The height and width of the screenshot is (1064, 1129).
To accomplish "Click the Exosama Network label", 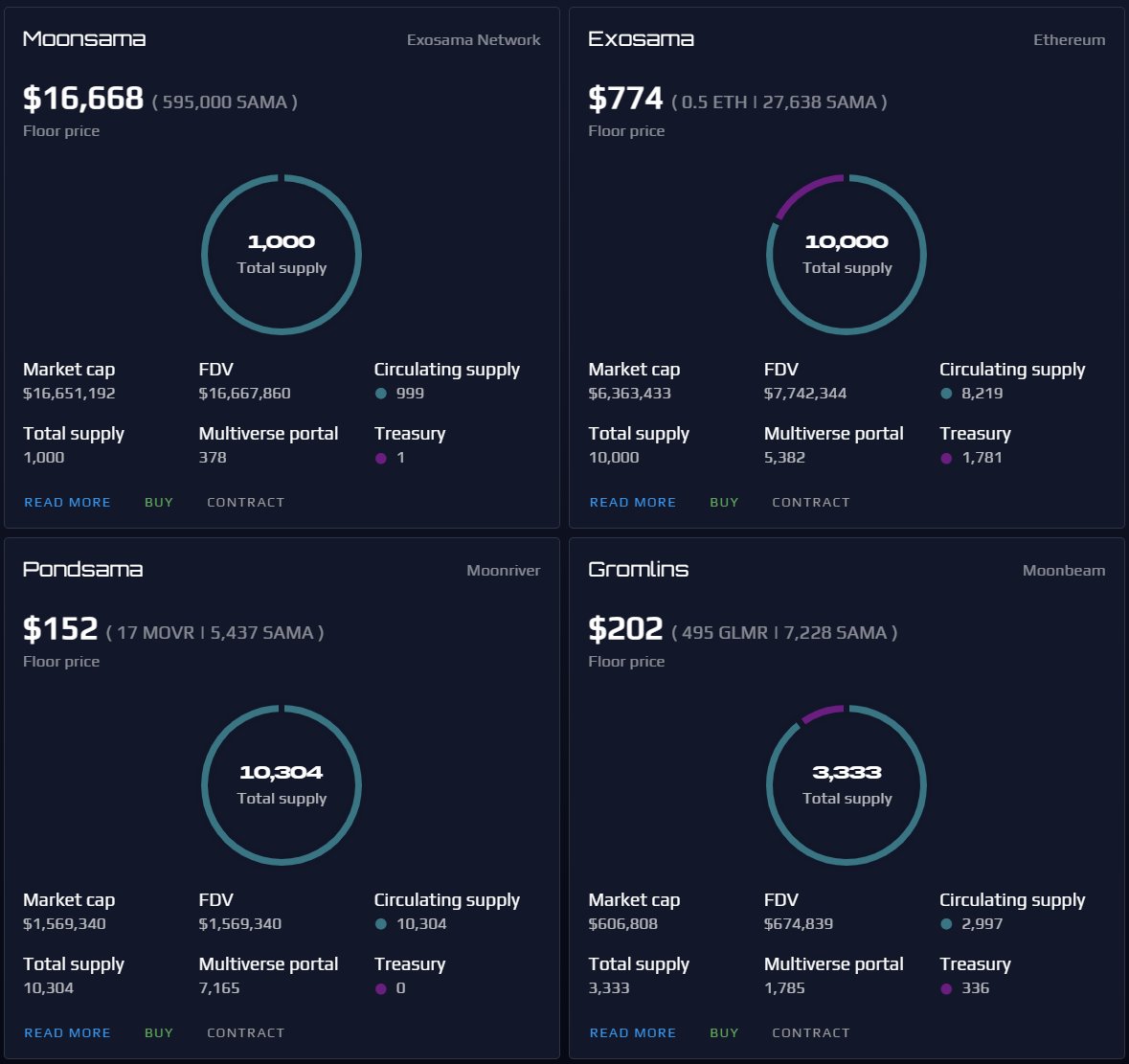I will (473, 39).
